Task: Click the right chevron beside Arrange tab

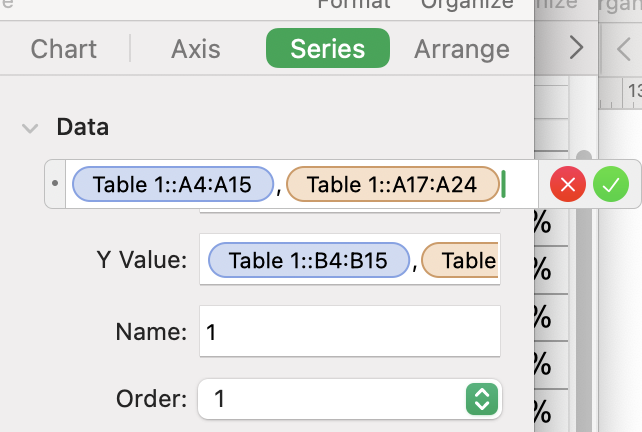Action: click(x=576, y=48)
